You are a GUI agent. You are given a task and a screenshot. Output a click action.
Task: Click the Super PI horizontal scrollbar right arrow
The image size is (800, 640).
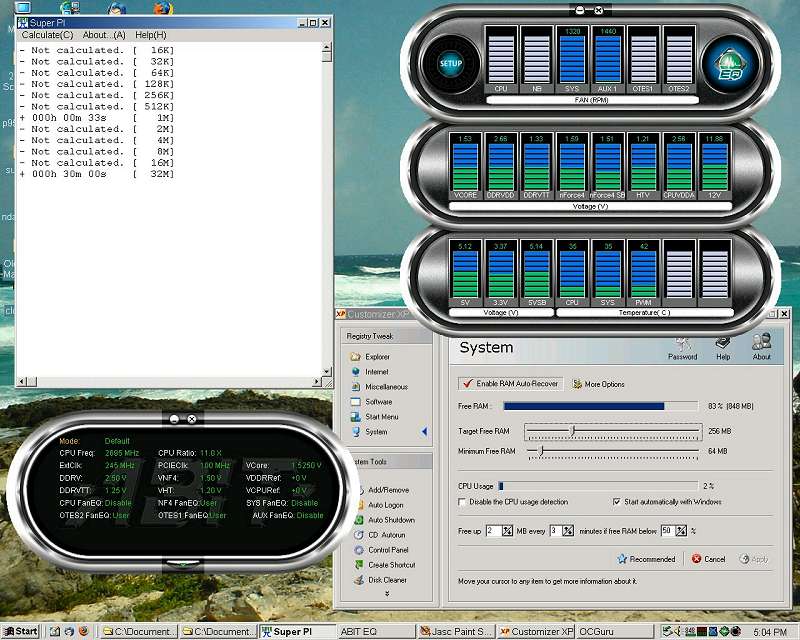[x=317, y=381]
